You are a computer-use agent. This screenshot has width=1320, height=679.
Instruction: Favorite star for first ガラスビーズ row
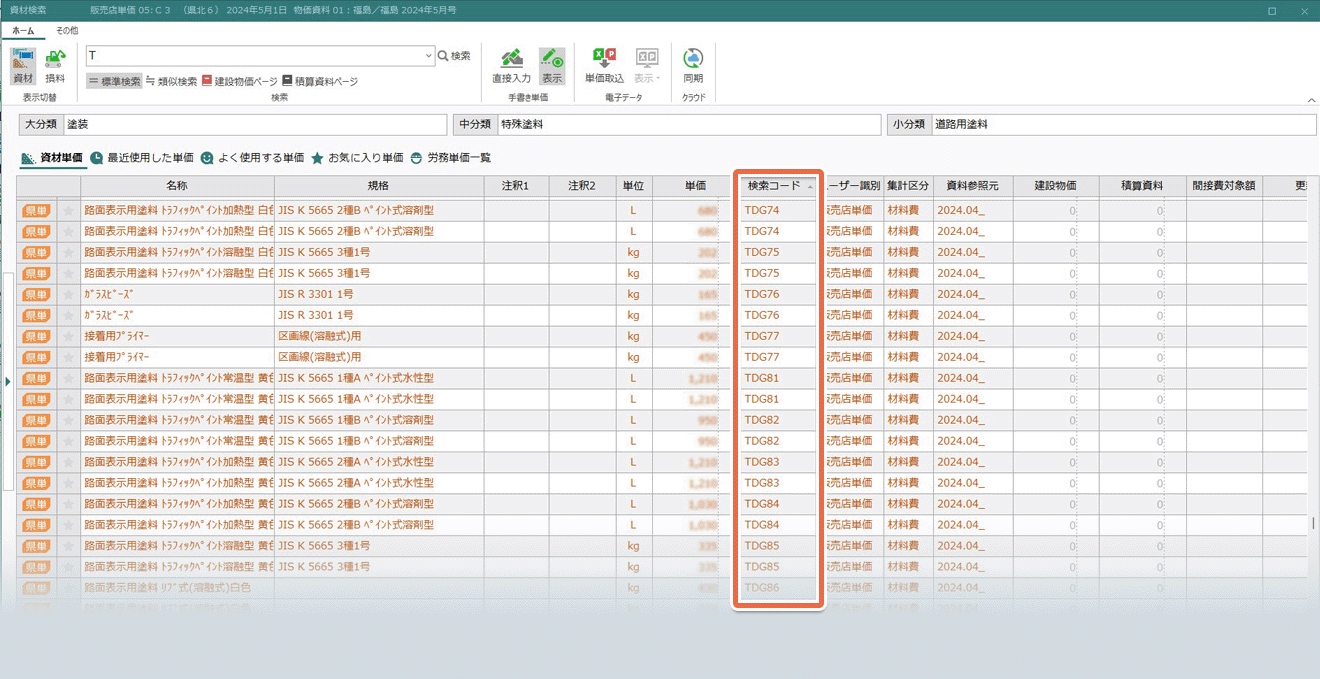[69, 295]
